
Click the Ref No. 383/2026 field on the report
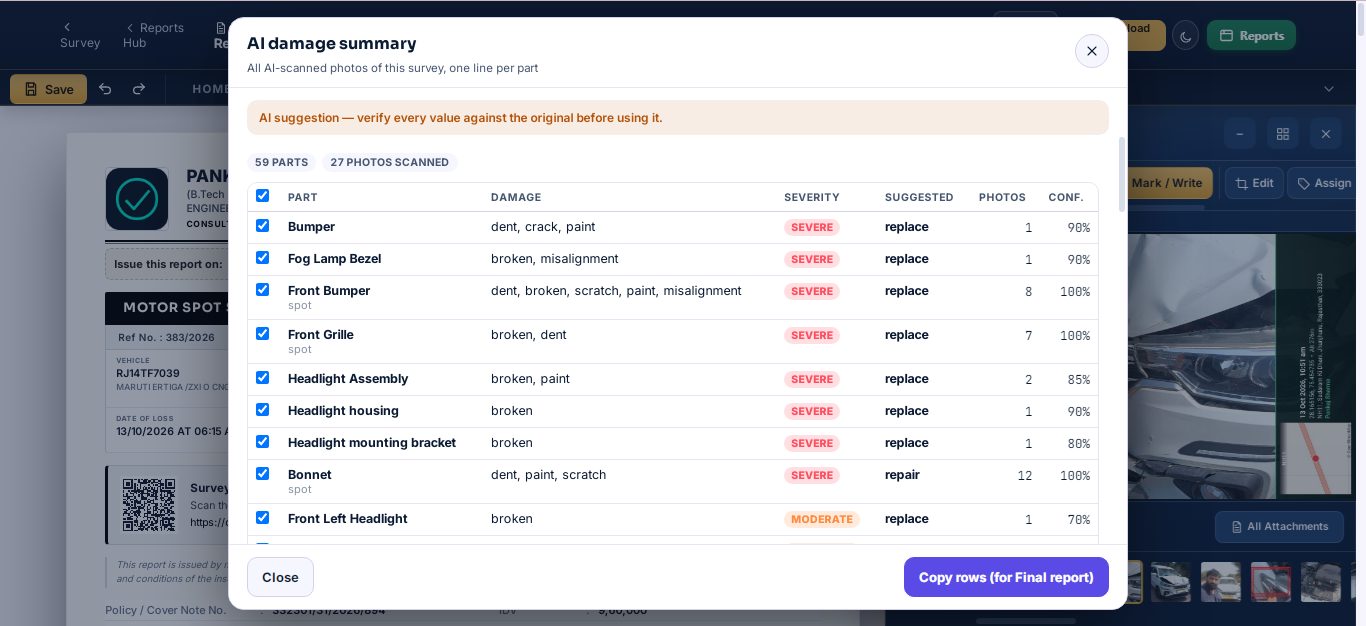pos(166,337)
